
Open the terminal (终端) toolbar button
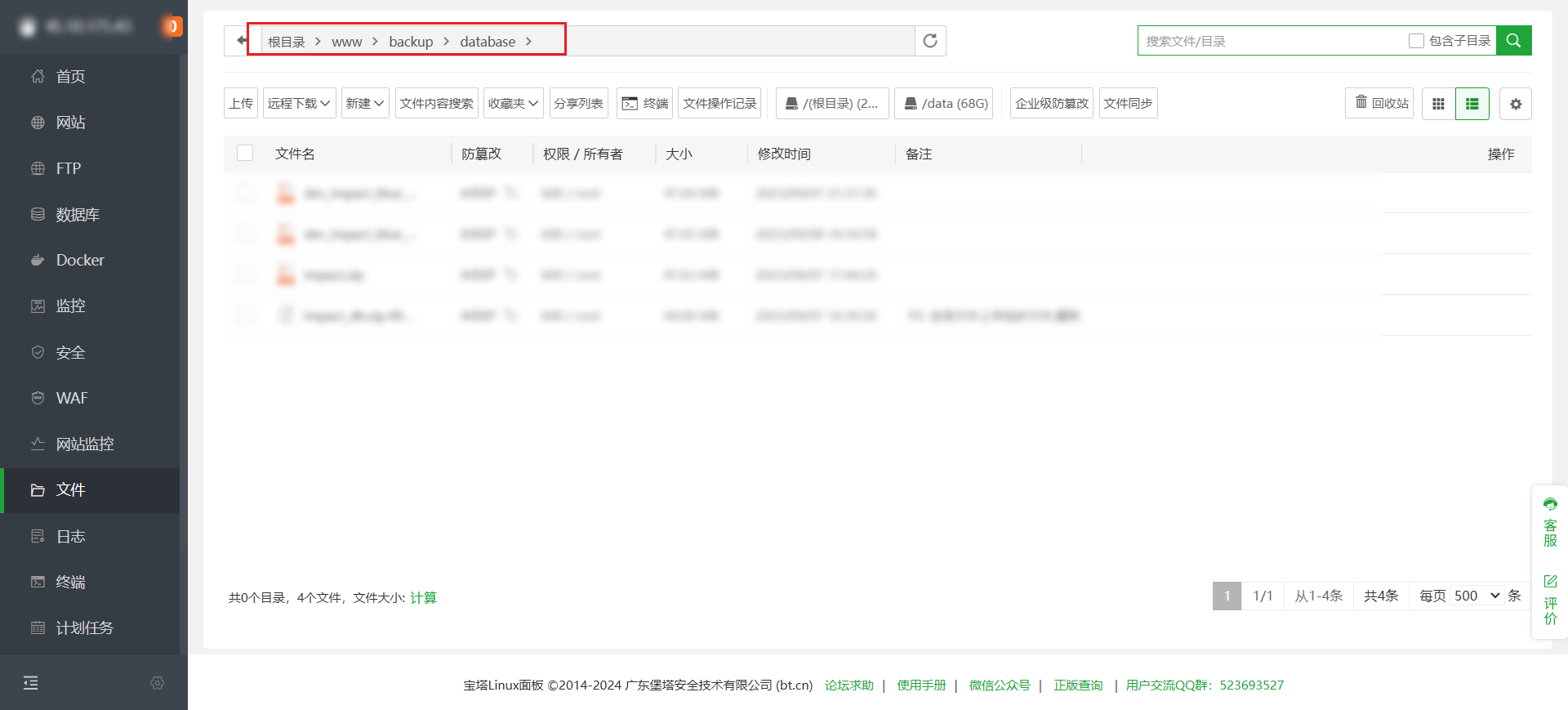(644, 104)
